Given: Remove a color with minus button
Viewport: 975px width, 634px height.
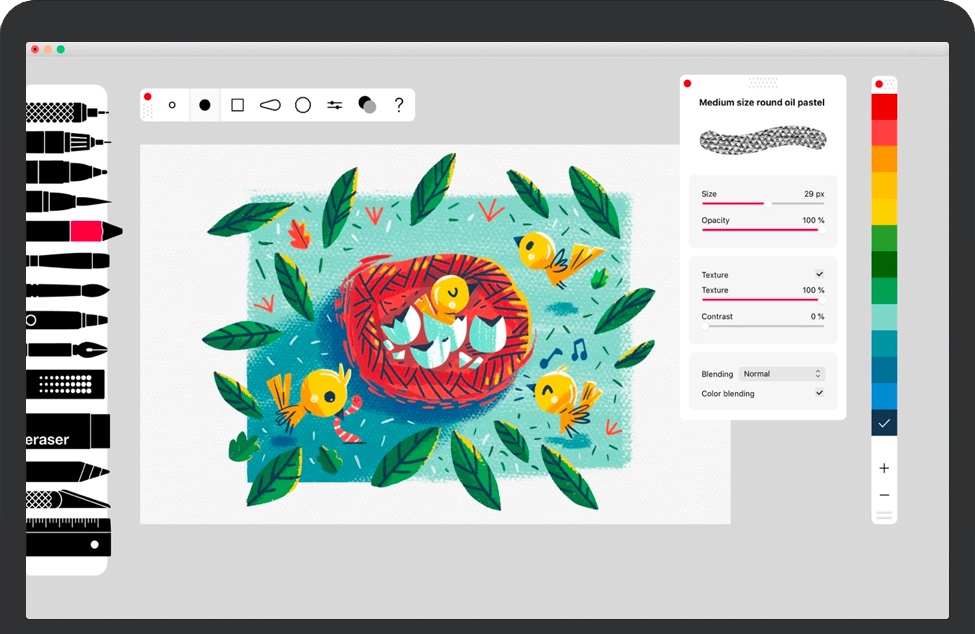Looking at the screenshot, I should coord(884,495).
